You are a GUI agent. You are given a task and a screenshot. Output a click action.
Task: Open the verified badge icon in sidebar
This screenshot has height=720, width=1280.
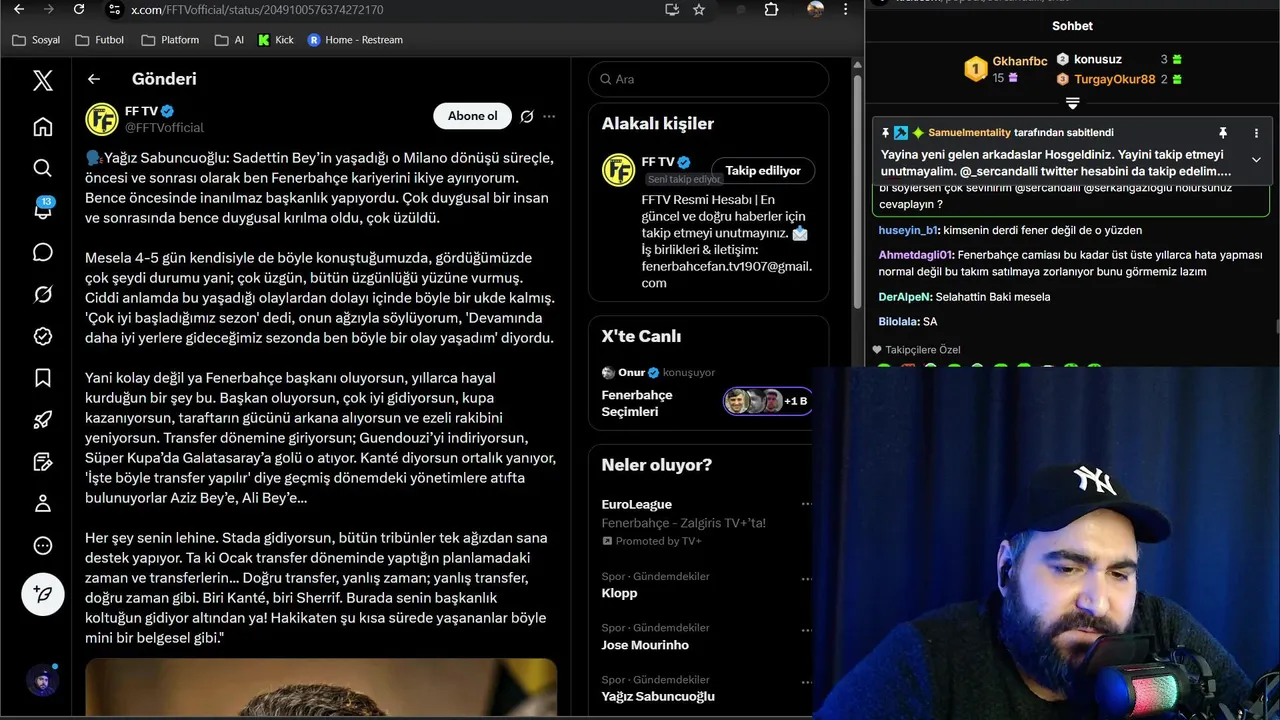pyautogui.click(x=42, y=336)
